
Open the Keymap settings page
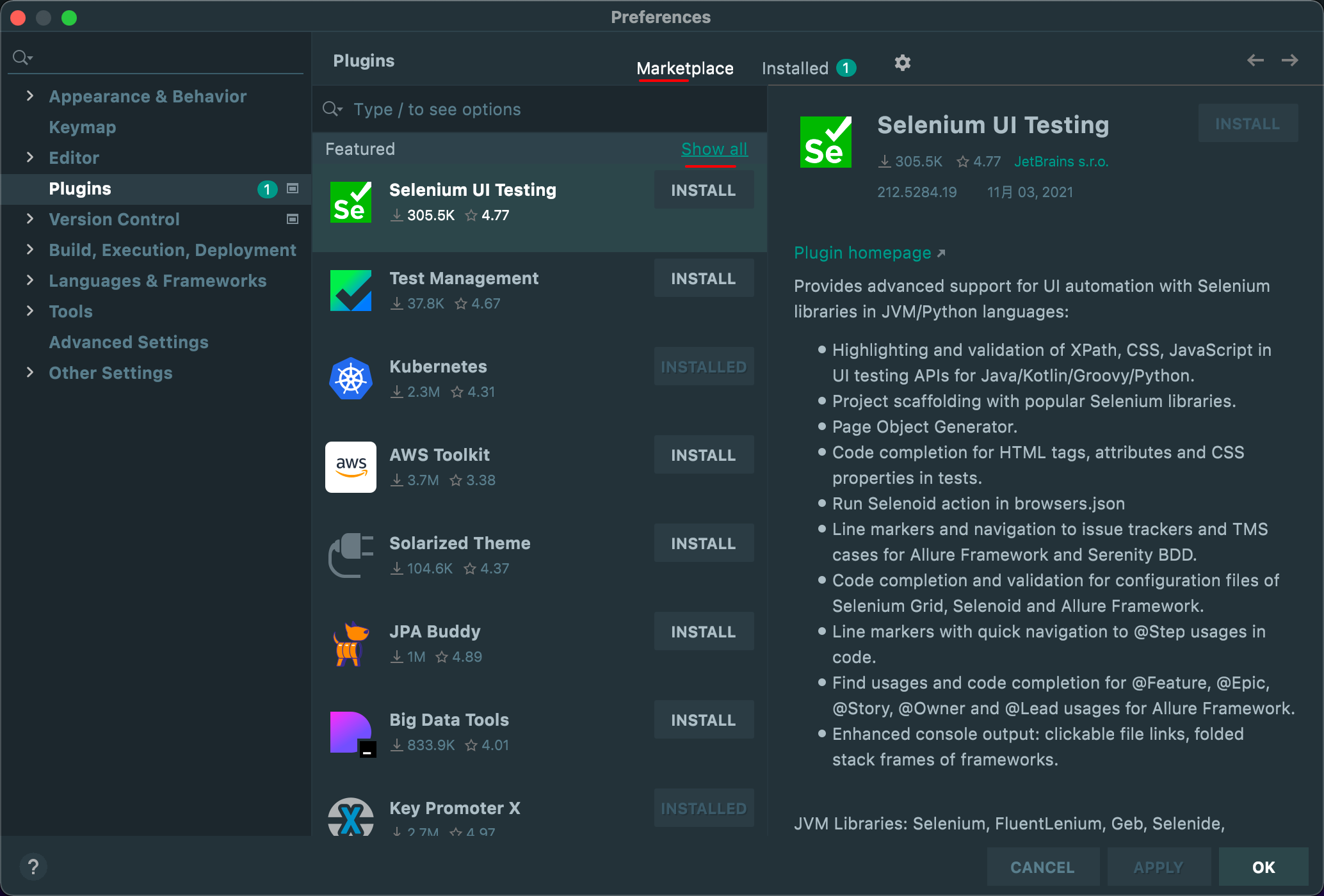(83, 127)
